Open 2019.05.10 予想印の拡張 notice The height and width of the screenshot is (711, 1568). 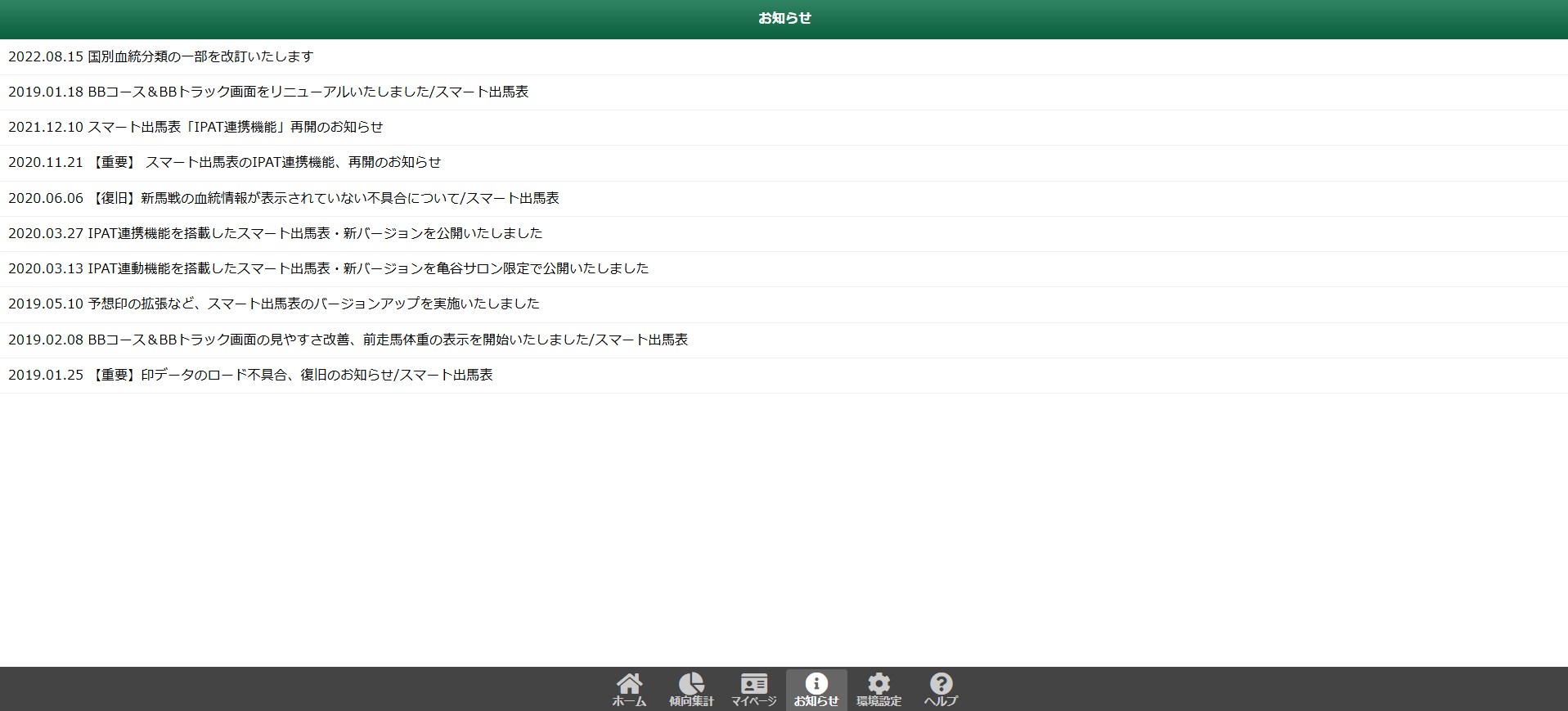click(274, 304)
